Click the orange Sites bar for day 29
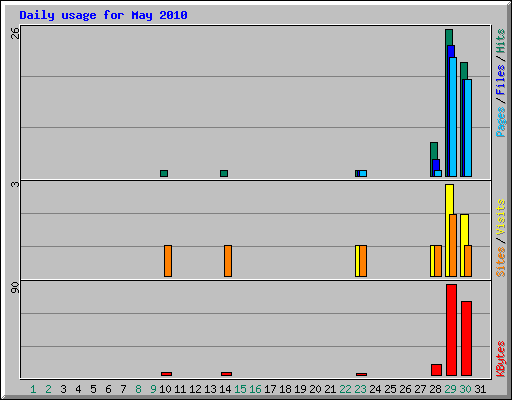The image size is (512, 400). pyautogui.click(x=453, y=245)
